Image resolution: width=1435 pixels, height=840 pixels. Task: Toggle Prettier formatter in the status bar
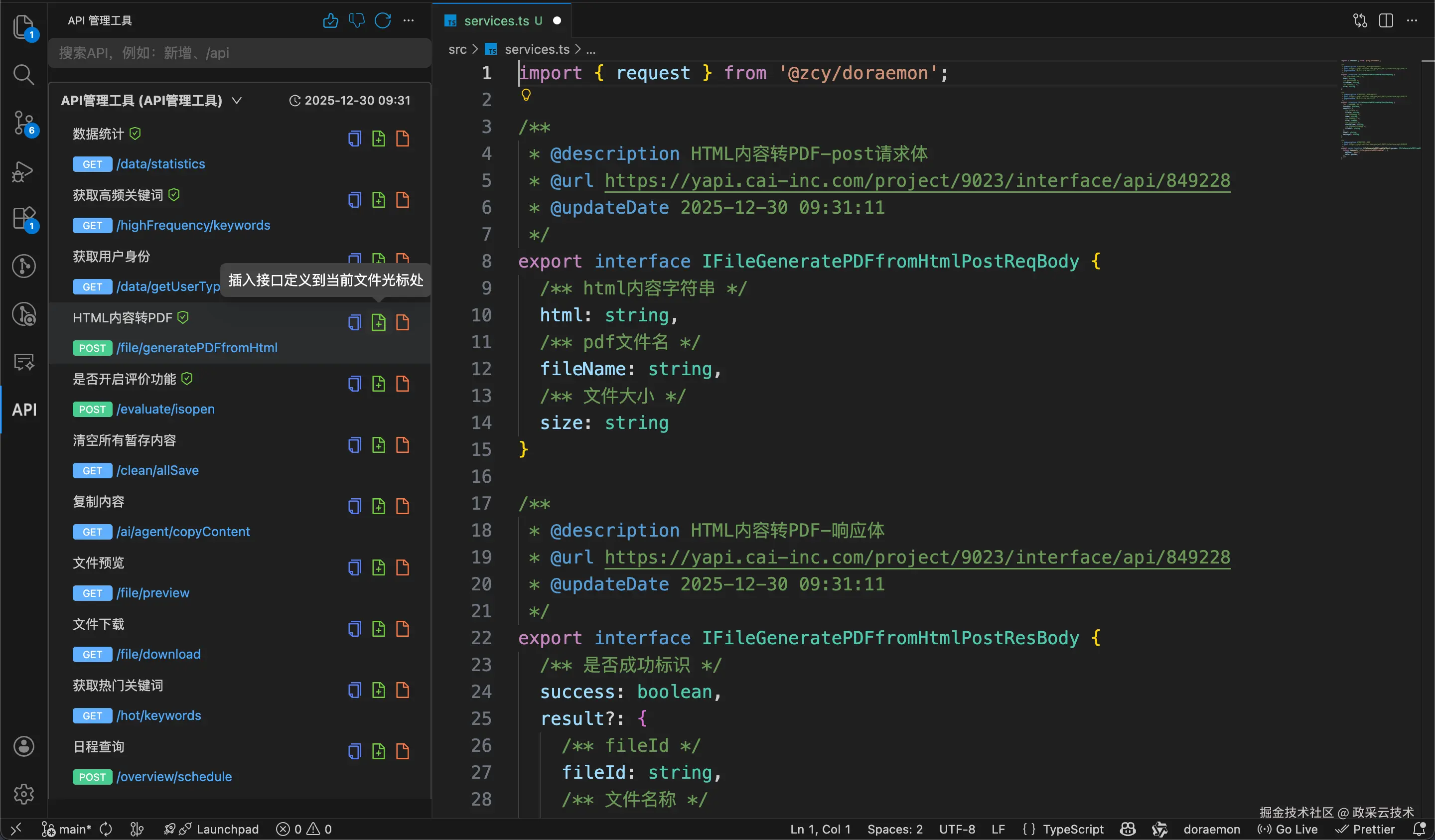1366,829
